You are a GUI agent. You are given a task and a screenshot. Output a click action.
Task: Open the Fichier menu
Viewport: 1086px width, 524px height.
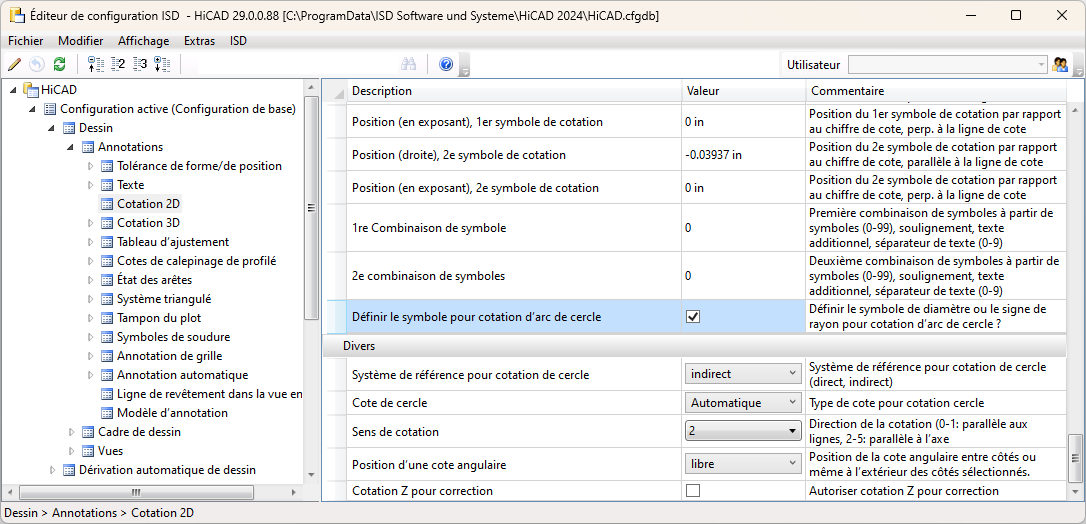[x=26, y=41]
